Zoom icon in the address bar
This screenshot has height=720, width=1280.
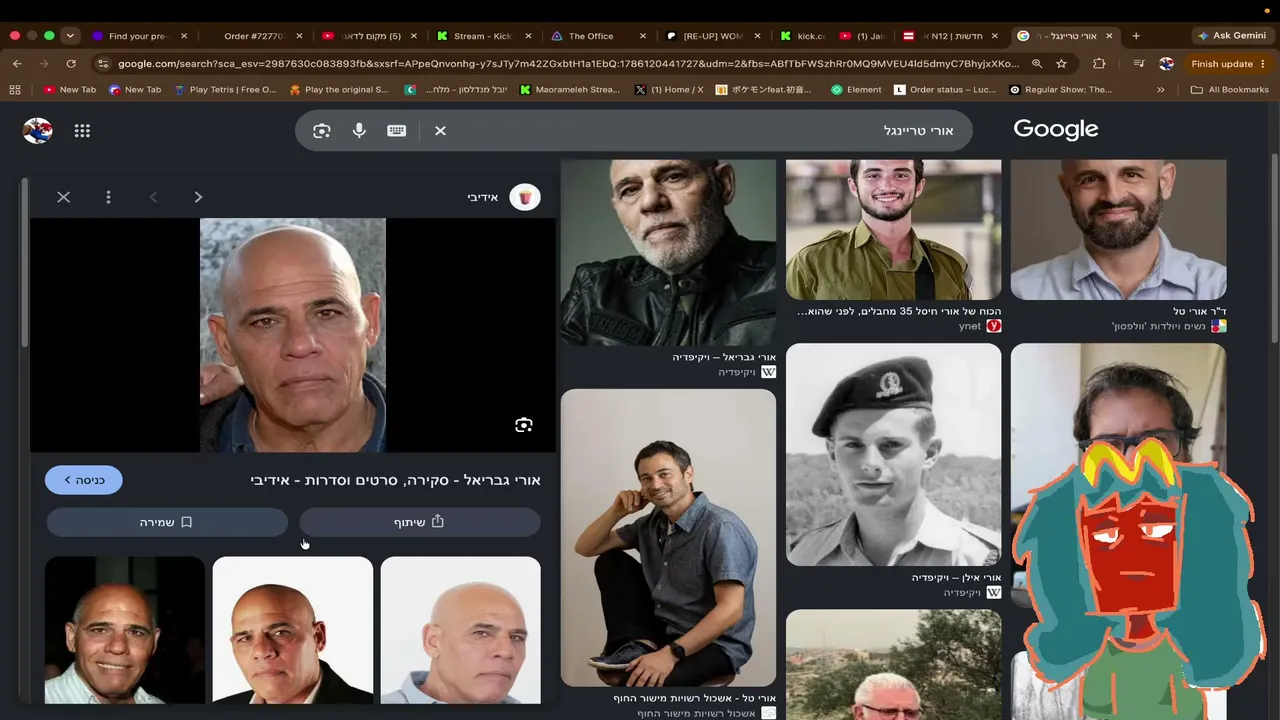tap(1037, 63)
